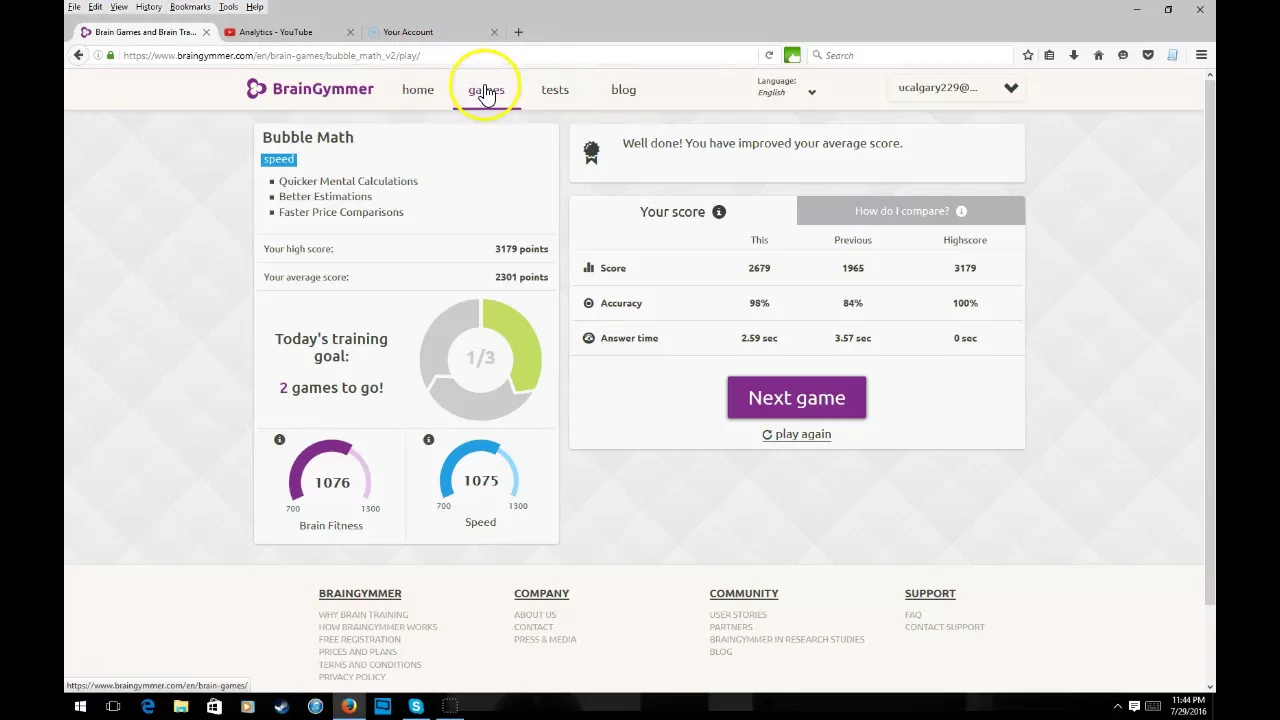Click the play again link
Screen dimensions: 1280x720
click(x=797, y=434)
